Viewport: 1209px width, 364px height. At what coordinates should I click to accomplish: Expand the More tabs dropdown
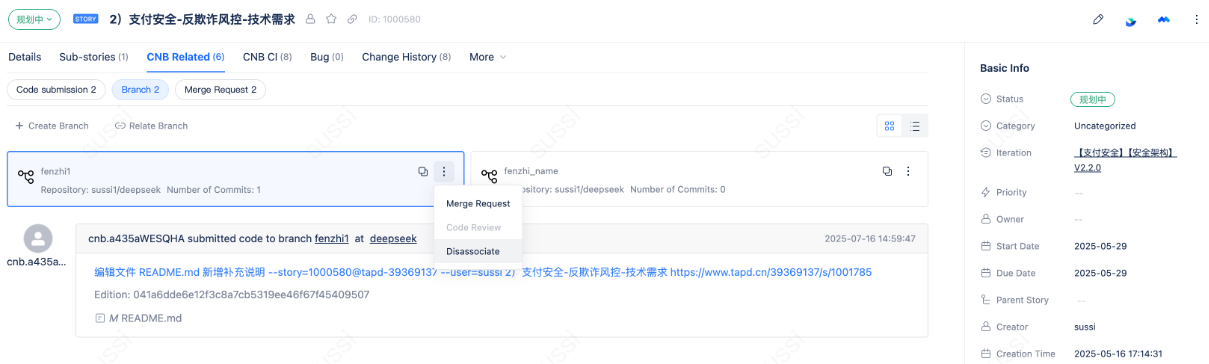487,57
